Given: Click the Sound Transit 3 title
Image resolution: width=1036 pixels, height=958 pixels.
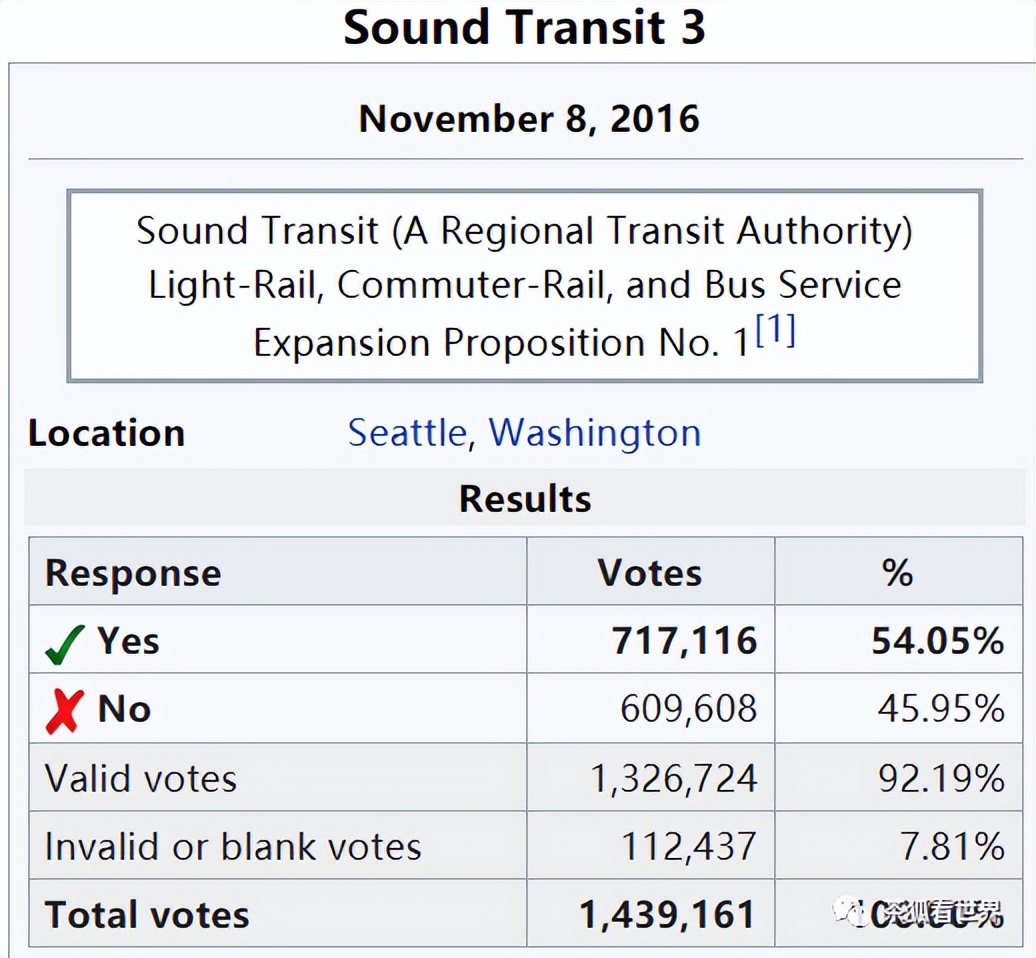Looking at the screenshot, I should click(524, 27).
